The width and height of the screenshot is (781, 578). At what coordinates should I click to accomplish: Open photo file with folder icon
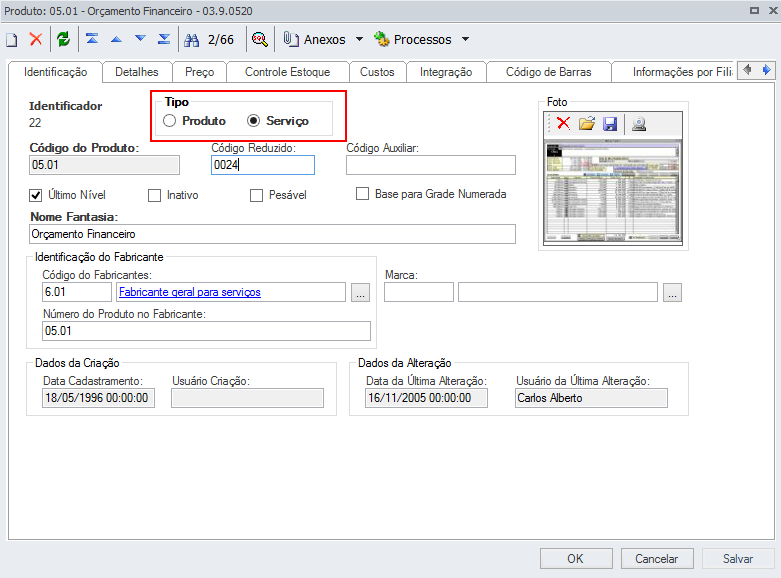(587, 123)
